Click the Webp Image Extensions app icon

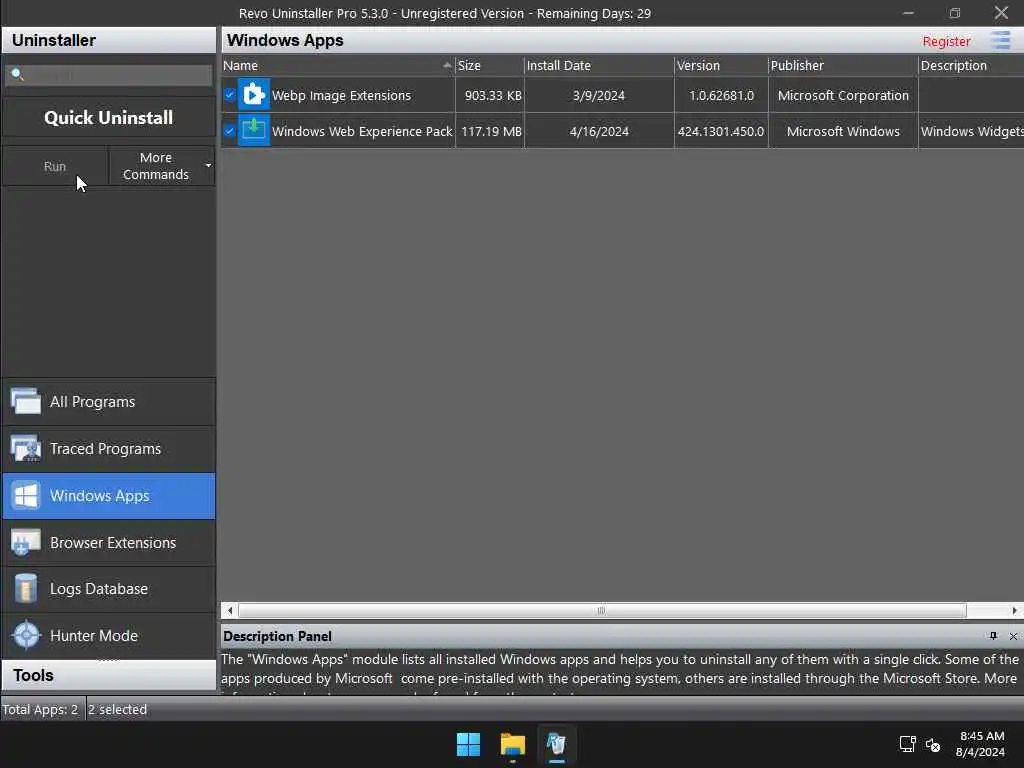tap(253, 95)
